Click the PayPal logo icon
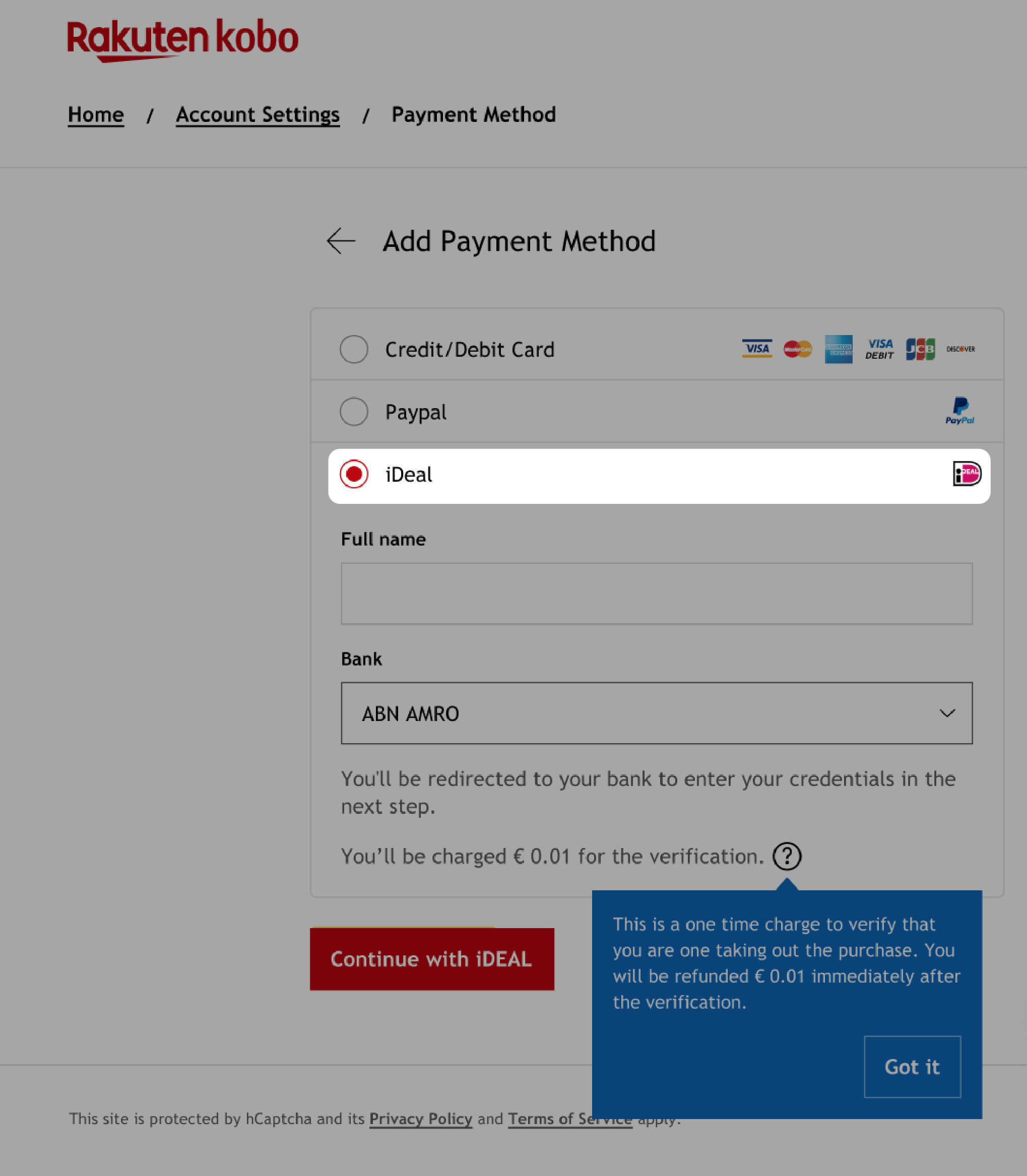The width and height of the screenshot is (1027, 1176). click(960, 411)
